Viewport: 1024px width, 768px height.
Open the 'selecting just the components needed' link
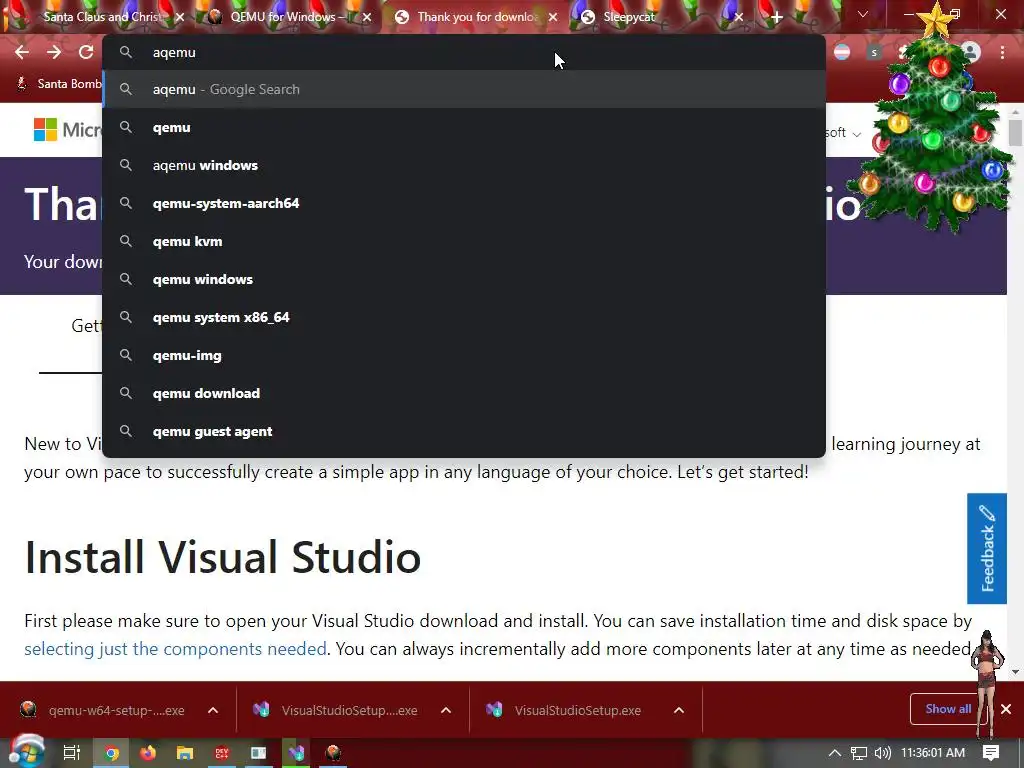pos(175,648)
